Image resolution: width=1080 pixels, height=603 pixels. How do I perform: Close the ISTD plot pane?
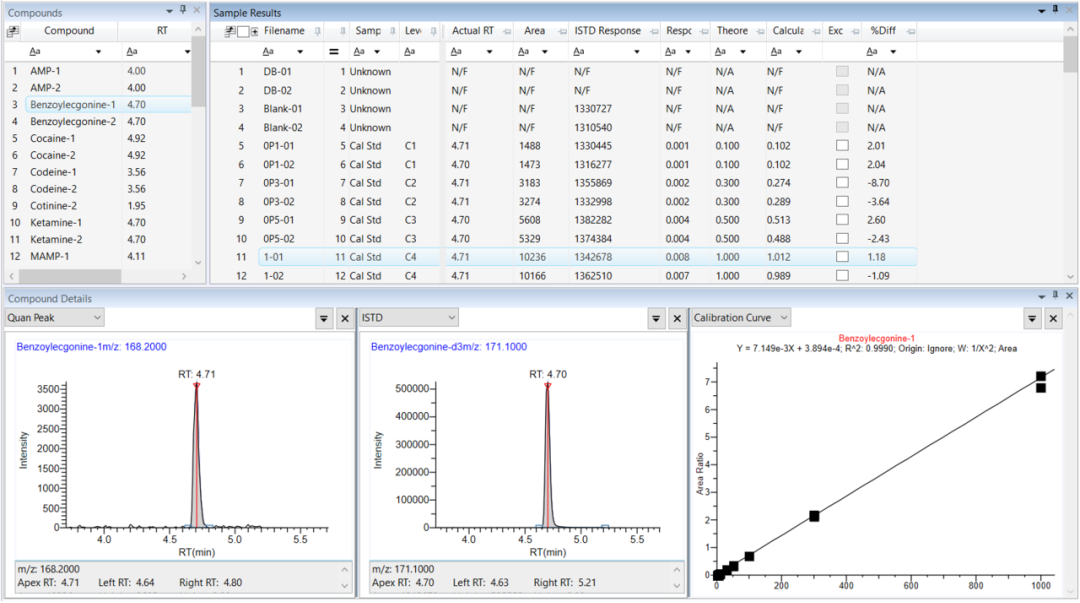coord(677,318)
